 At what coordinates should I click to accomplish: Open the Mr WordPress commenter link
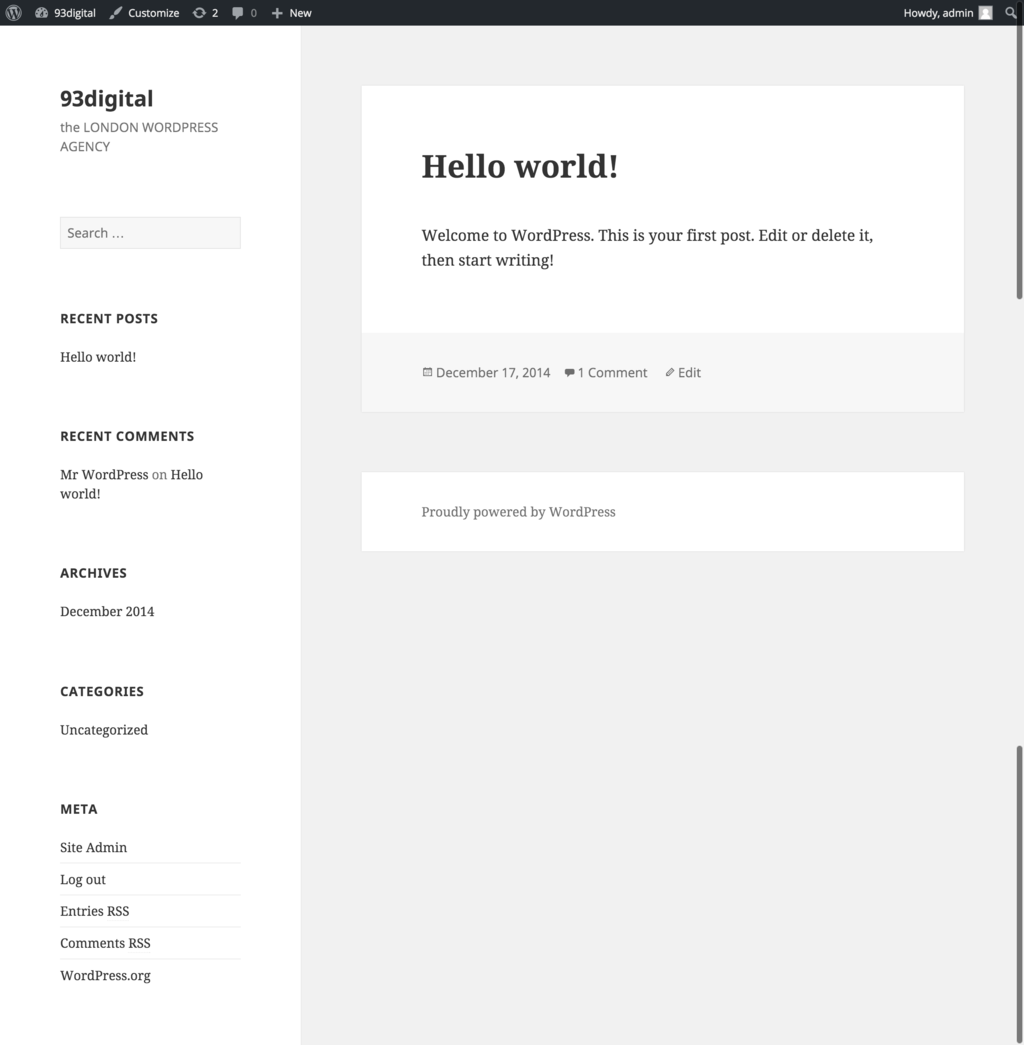[104, 474]
